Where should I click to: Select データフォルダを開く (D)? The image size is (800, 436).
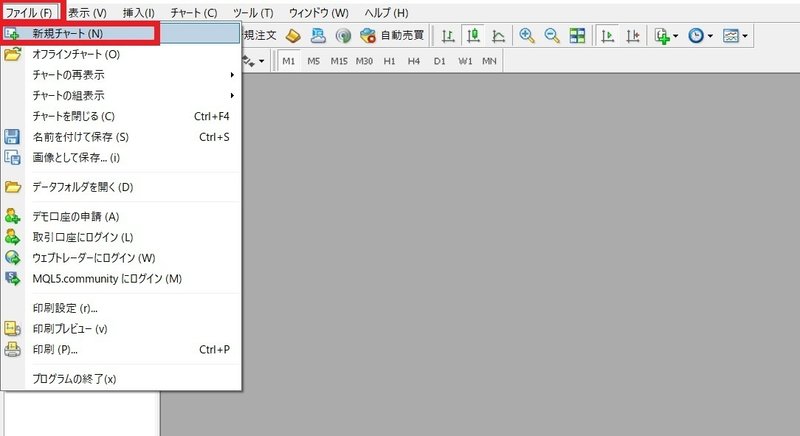[120, 187]
